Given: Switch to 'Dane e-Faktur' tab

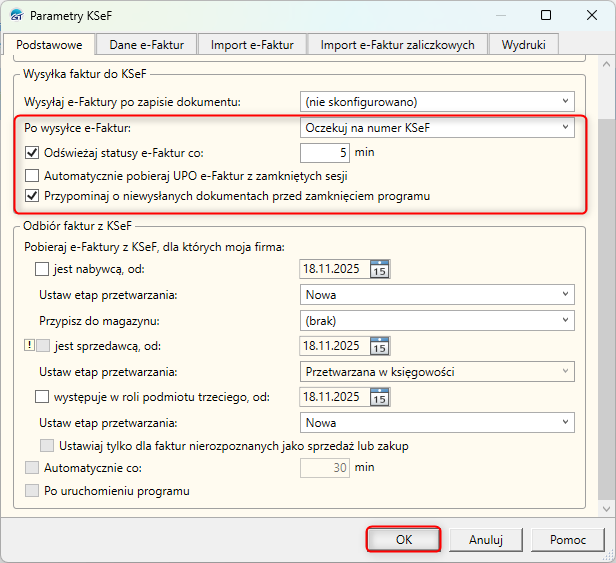Looking at the screenshot, I should [147, 45].
